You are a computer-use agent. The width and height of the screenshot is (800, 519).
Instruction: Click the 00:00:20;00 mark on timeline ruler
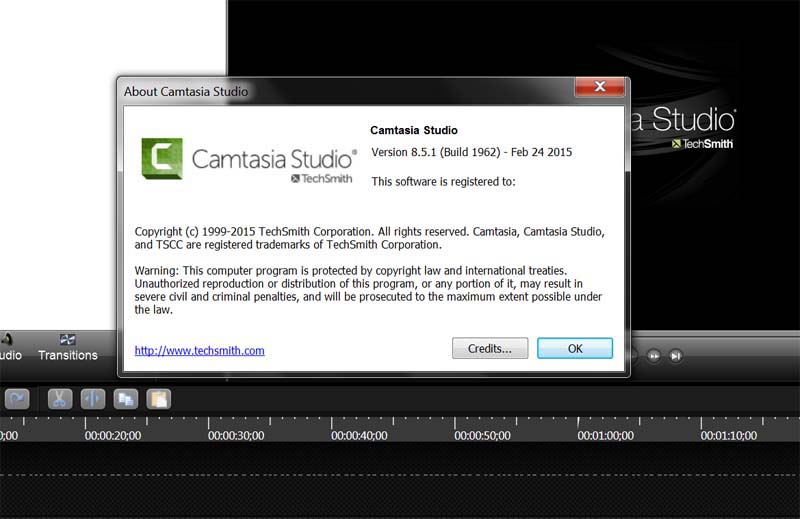click(x=113, y=435)
